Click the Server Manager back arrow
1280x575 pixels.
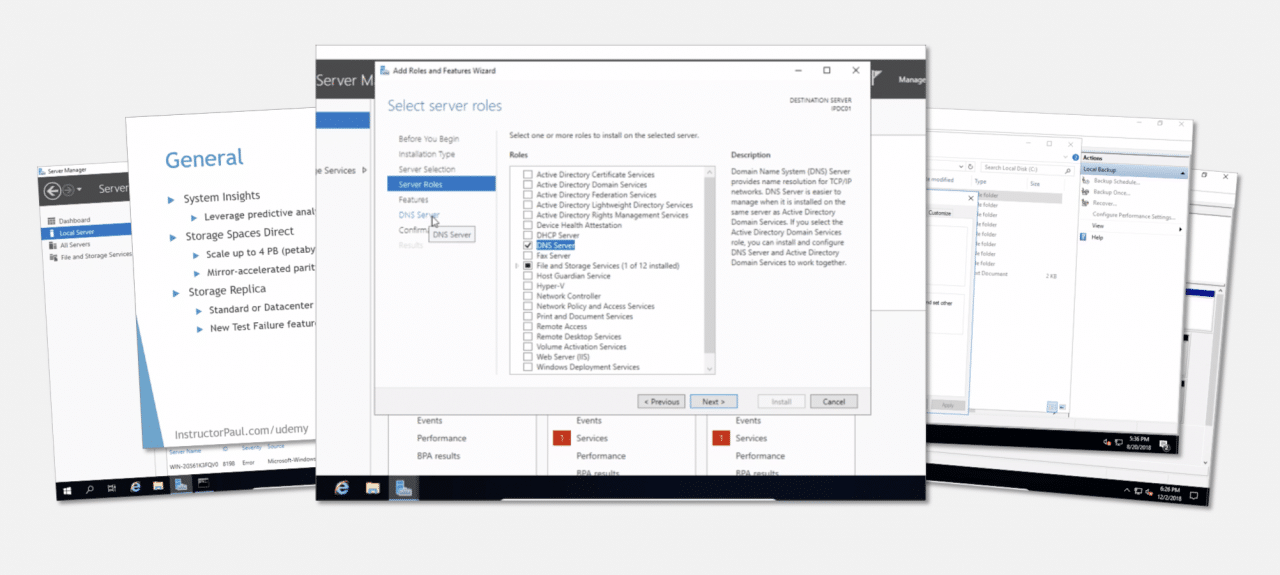[x=54, y=191]
